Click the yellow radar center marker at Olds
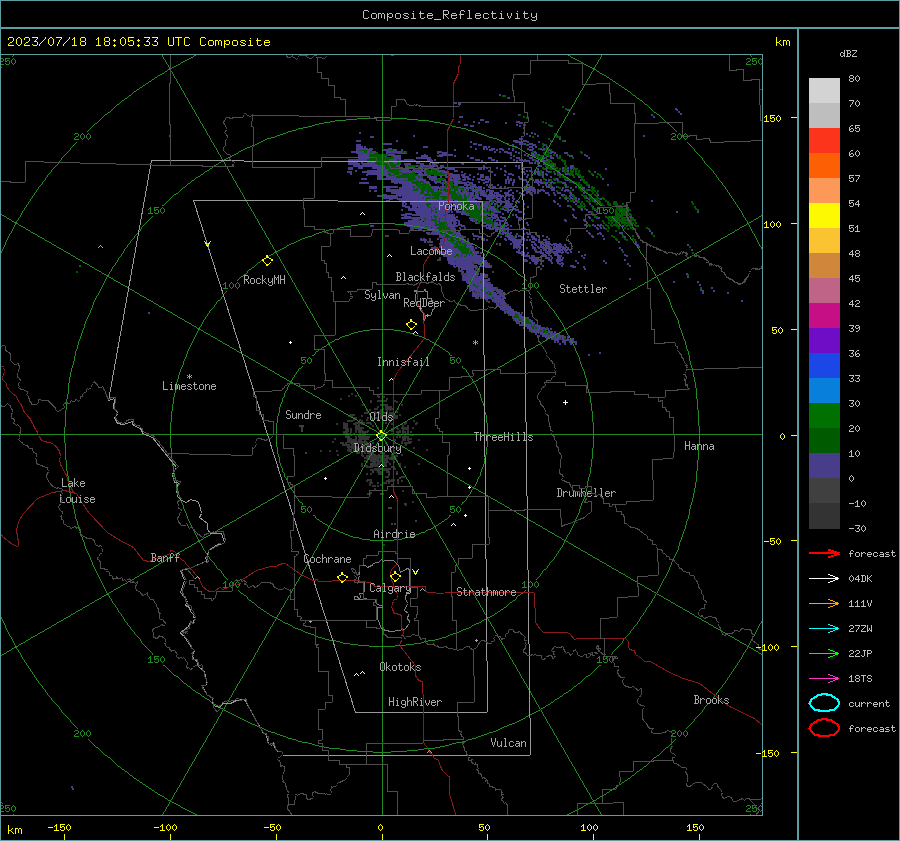 pyautogui.click(x=381, y=436)
